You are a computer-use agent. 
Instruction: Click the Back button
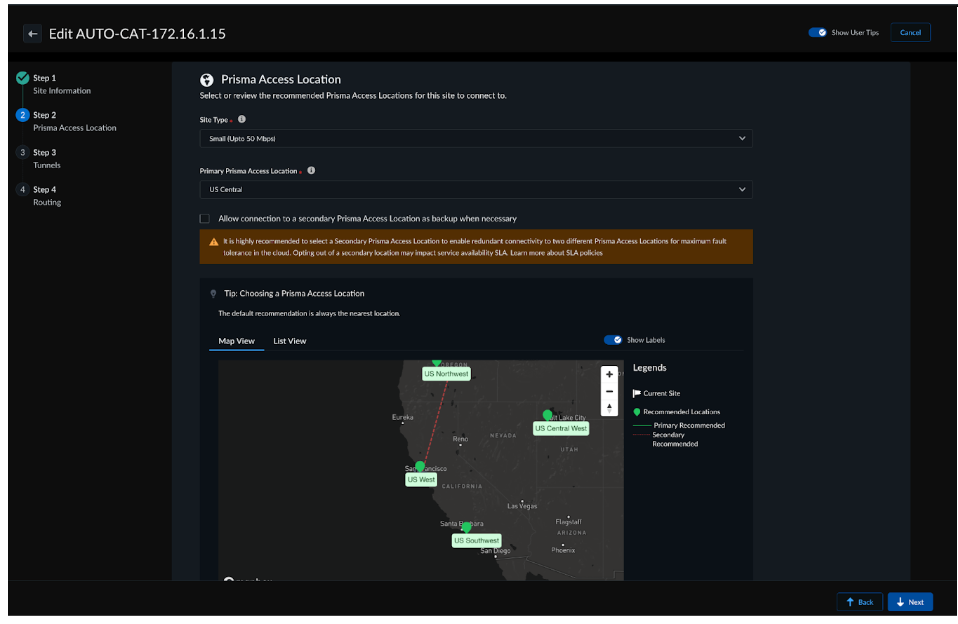point(860,602)
